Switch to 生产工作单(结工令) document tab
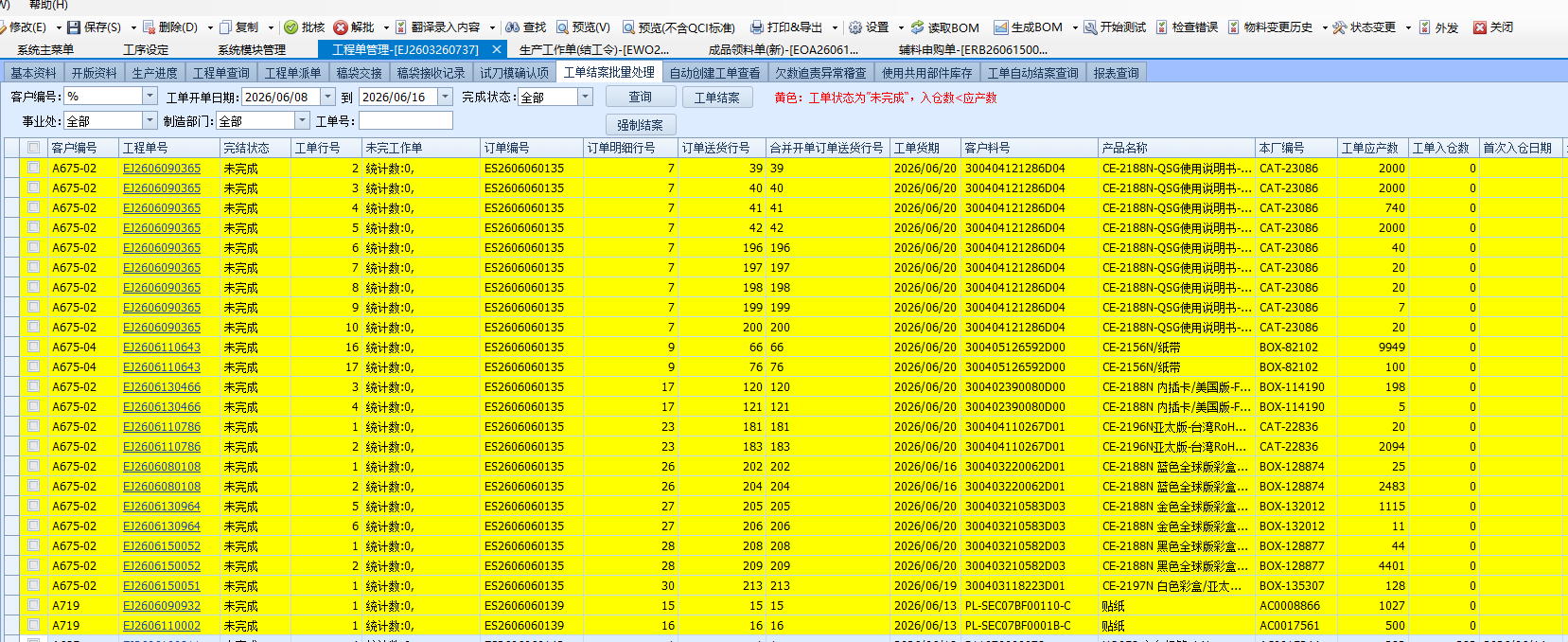The image size is (1568, 642). coord(594,49)
